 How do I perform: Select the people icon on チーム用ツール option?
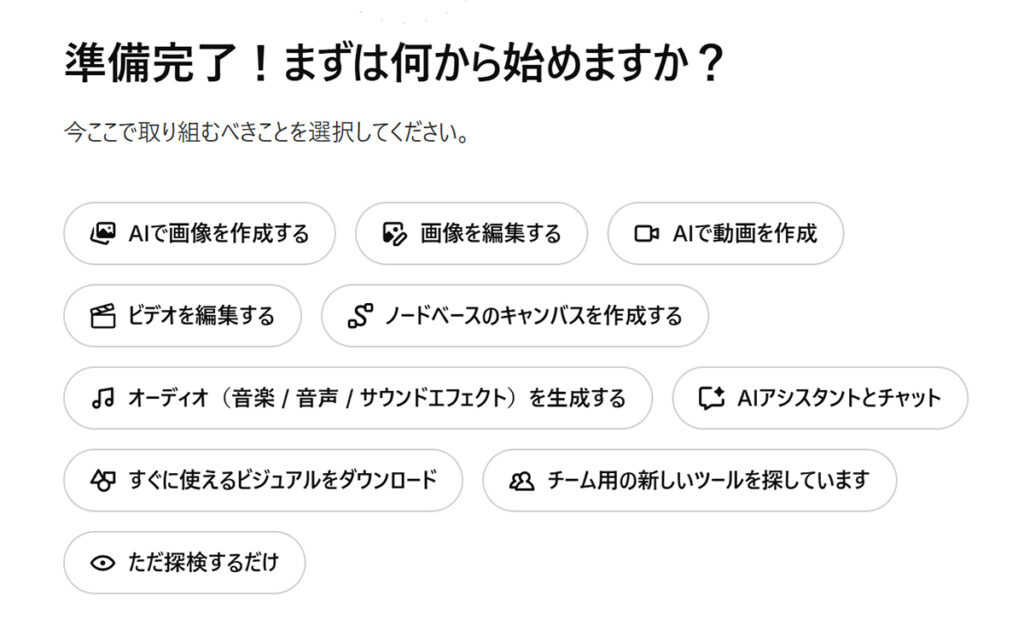(x=521, y=479)
